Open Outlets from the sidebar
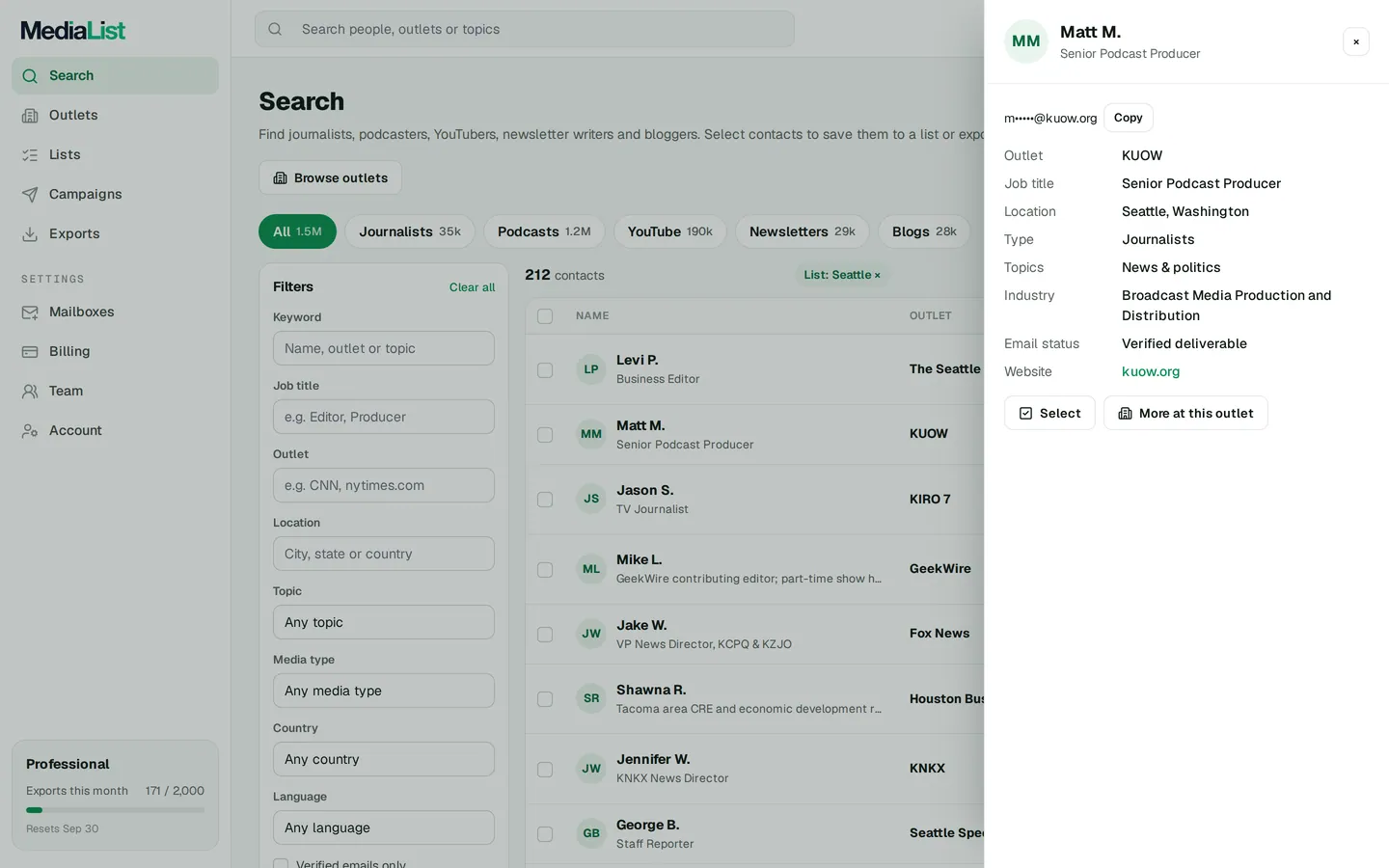 click(x=115, y=115)
